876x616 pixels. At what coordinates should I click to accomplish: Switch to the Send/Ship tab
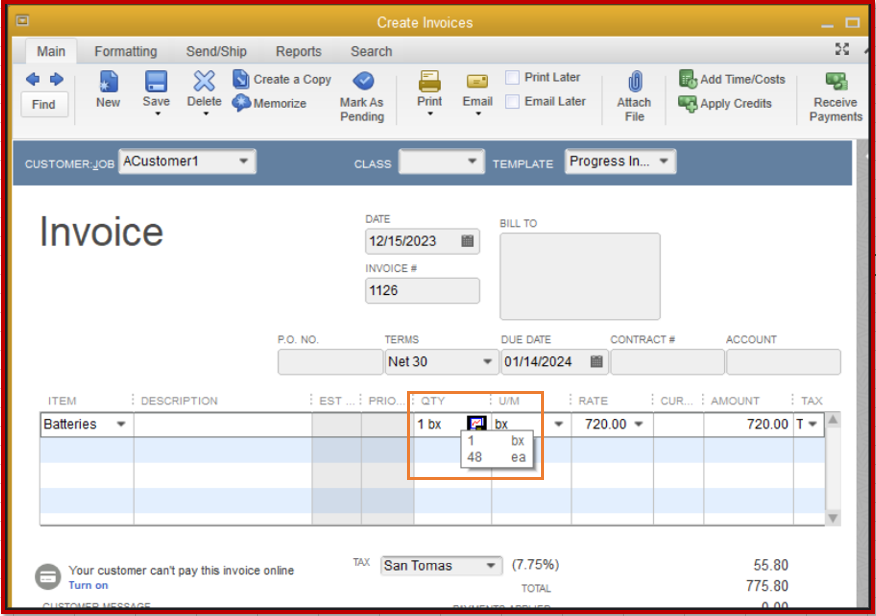[x=216, y=51]
